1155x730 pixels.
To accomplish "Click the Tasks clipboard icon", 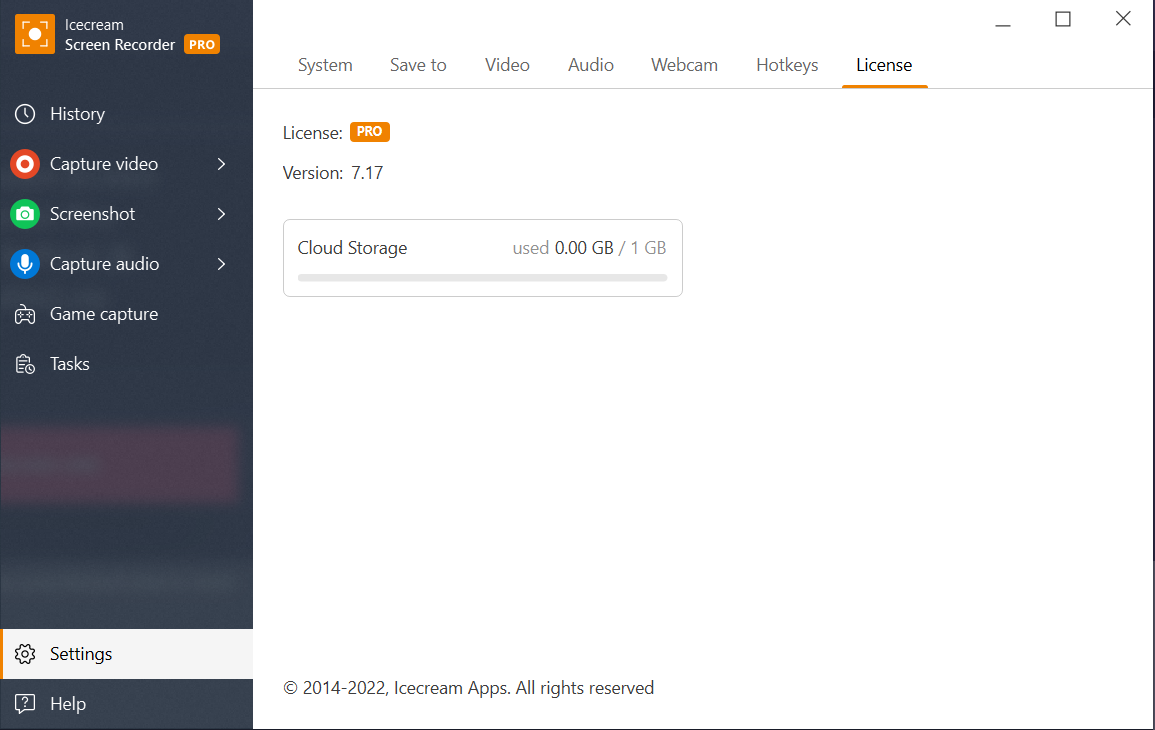I will click(25, 364).
